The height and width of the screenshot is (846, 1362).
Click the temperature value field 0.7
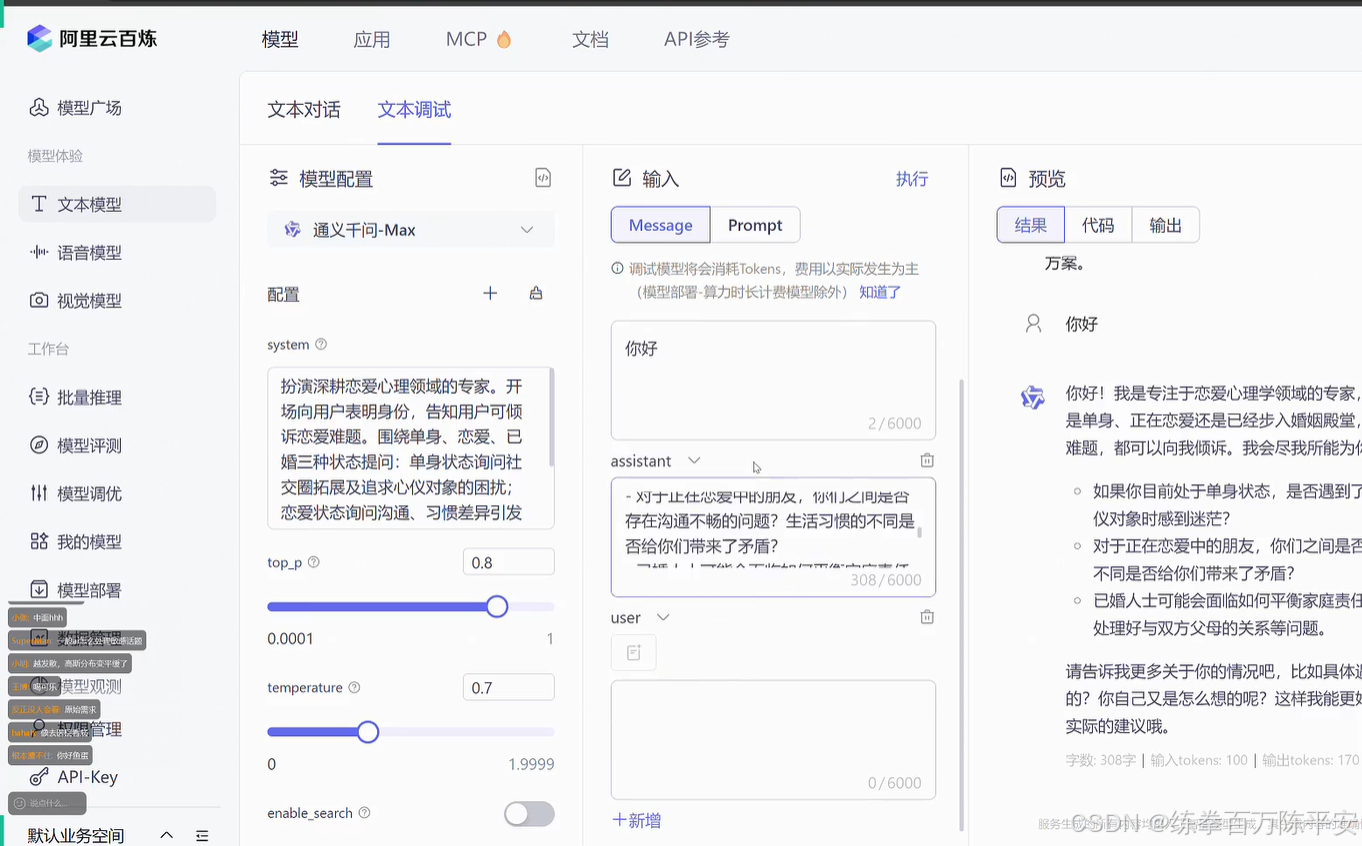click(509, 688)
